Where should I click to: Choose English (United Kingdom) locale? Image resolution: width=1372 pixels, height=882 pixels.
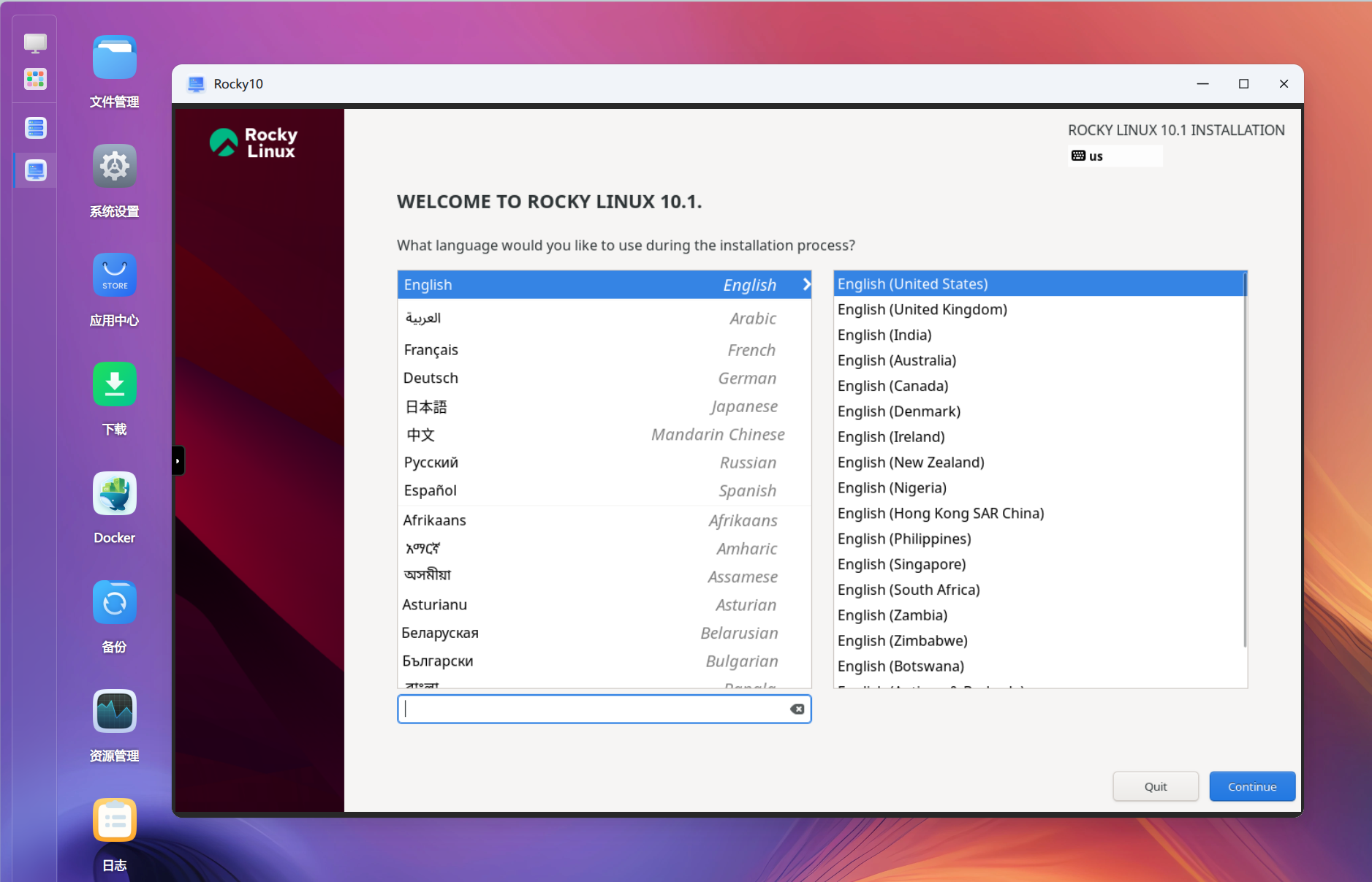(922, 310)
